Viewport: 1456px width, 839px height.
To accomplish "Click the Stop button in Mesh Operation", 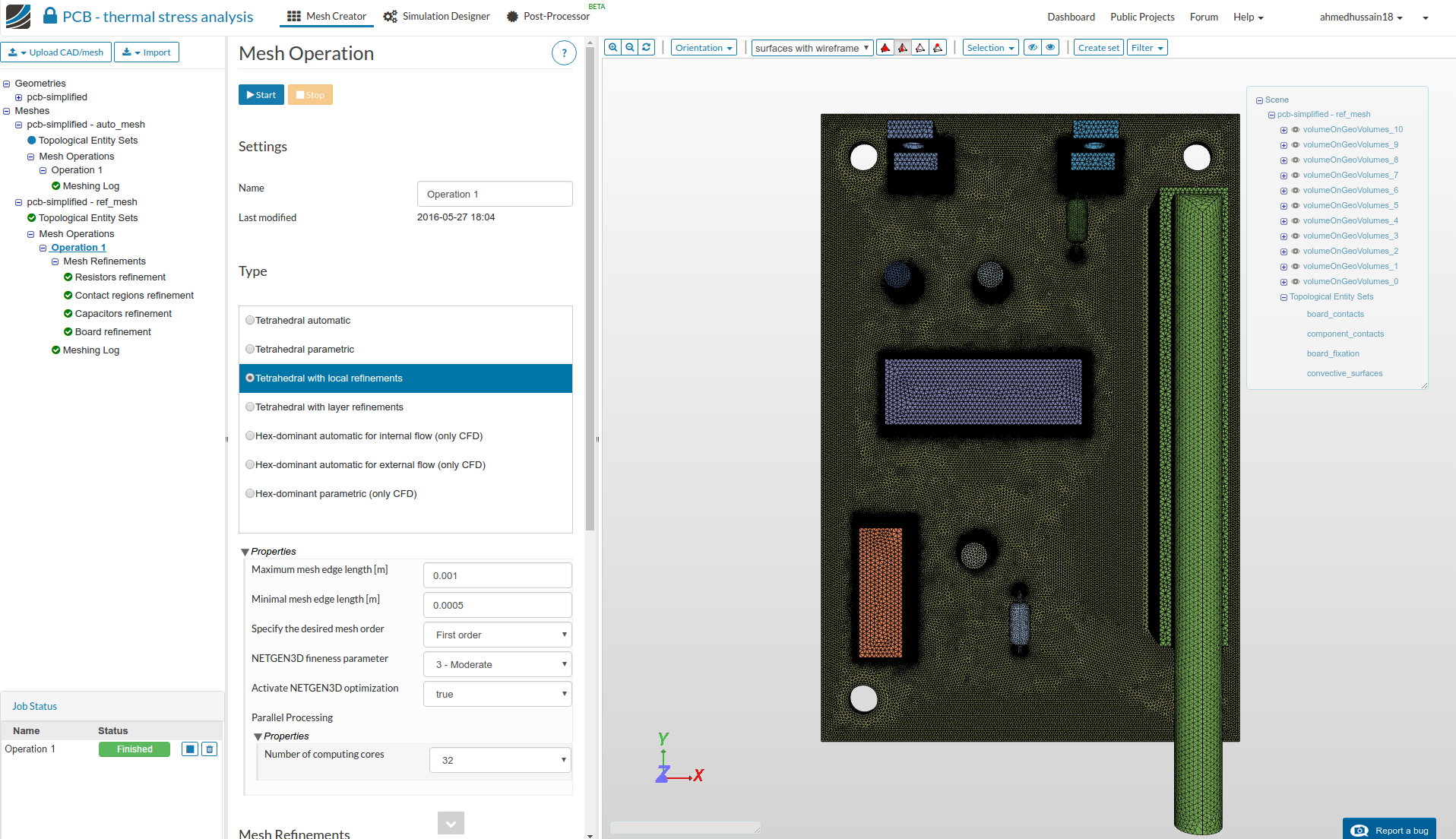I will [x=310, y=95].
